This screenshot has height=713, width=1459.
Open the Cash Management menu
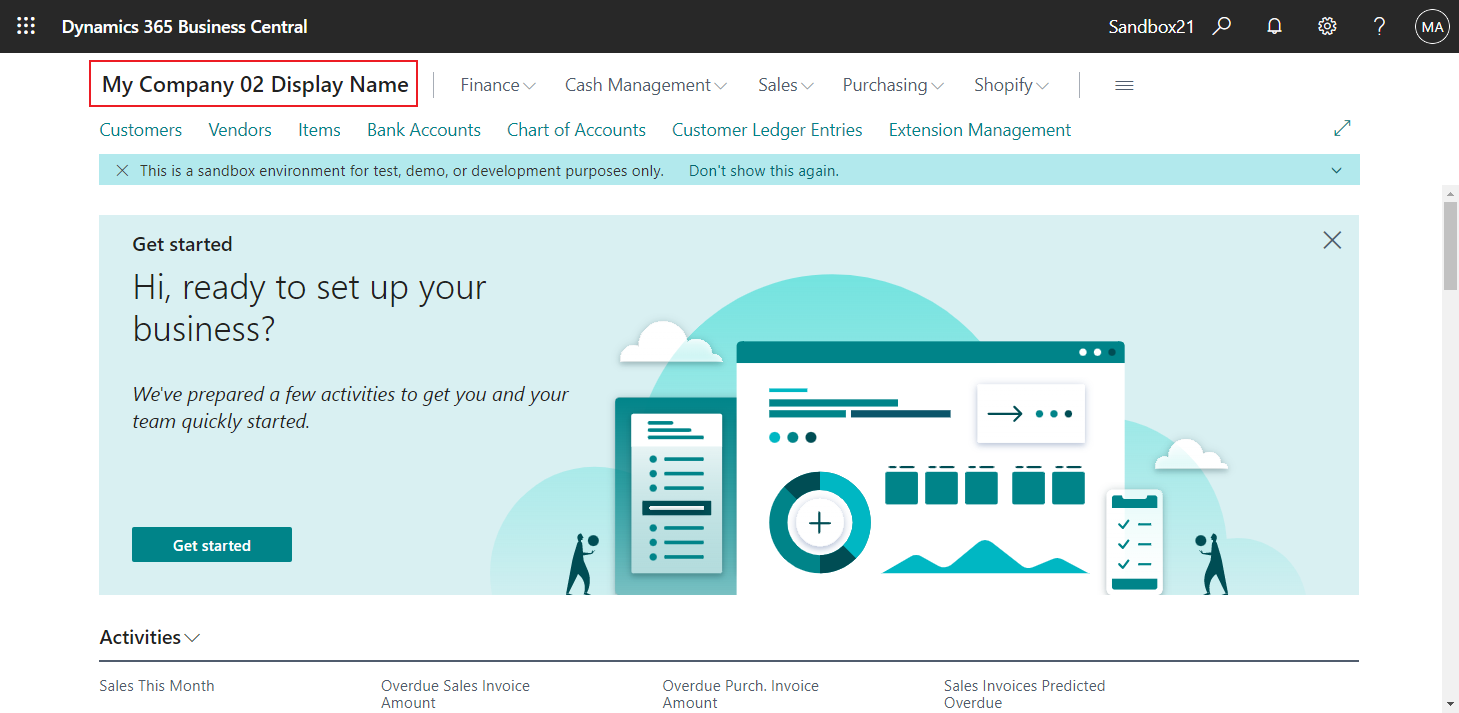click(x=645, y=85)
